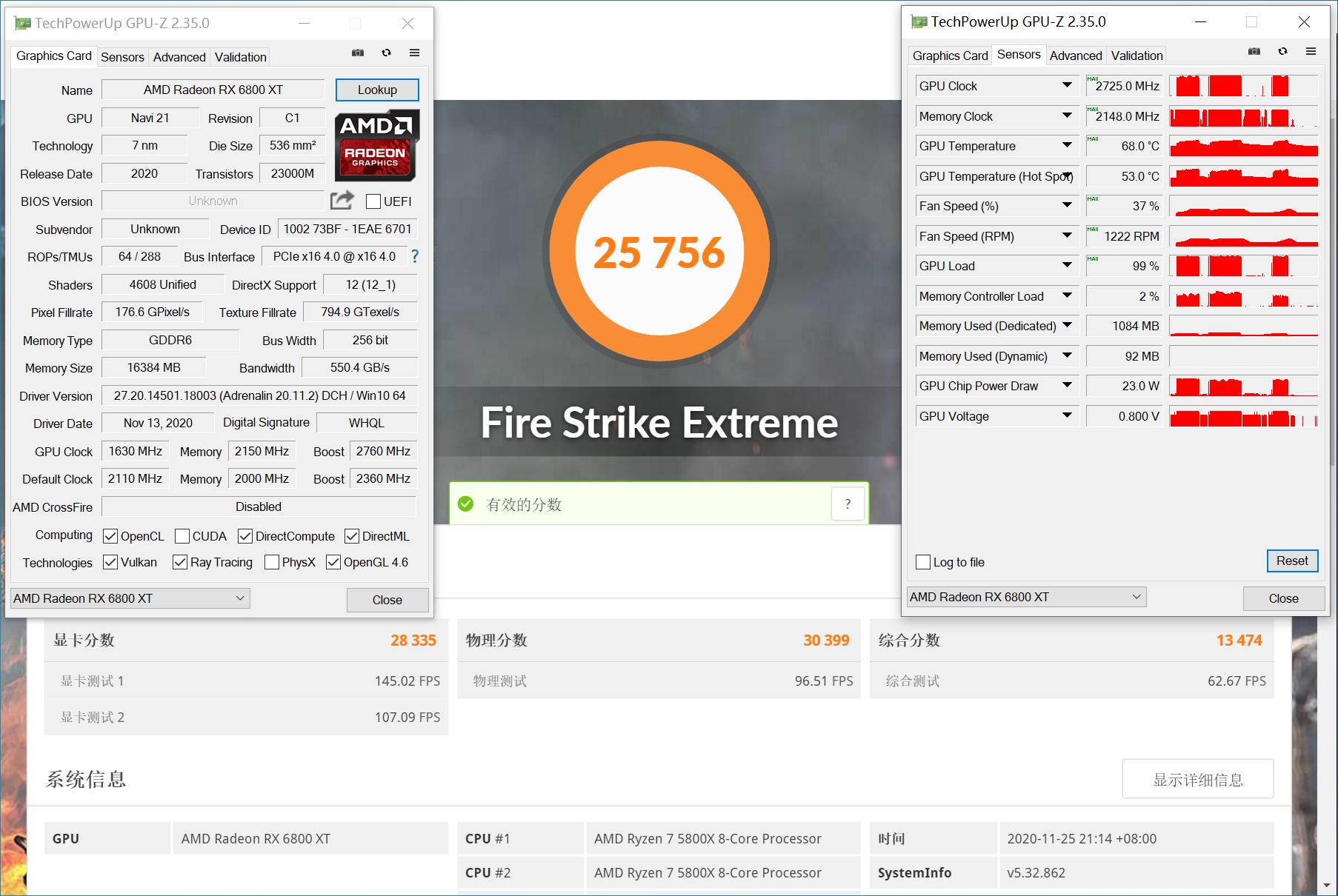Open the Fan Speed (RPM) sensor dropdown
This screenshot has height=896, width=1338.
1067,236
